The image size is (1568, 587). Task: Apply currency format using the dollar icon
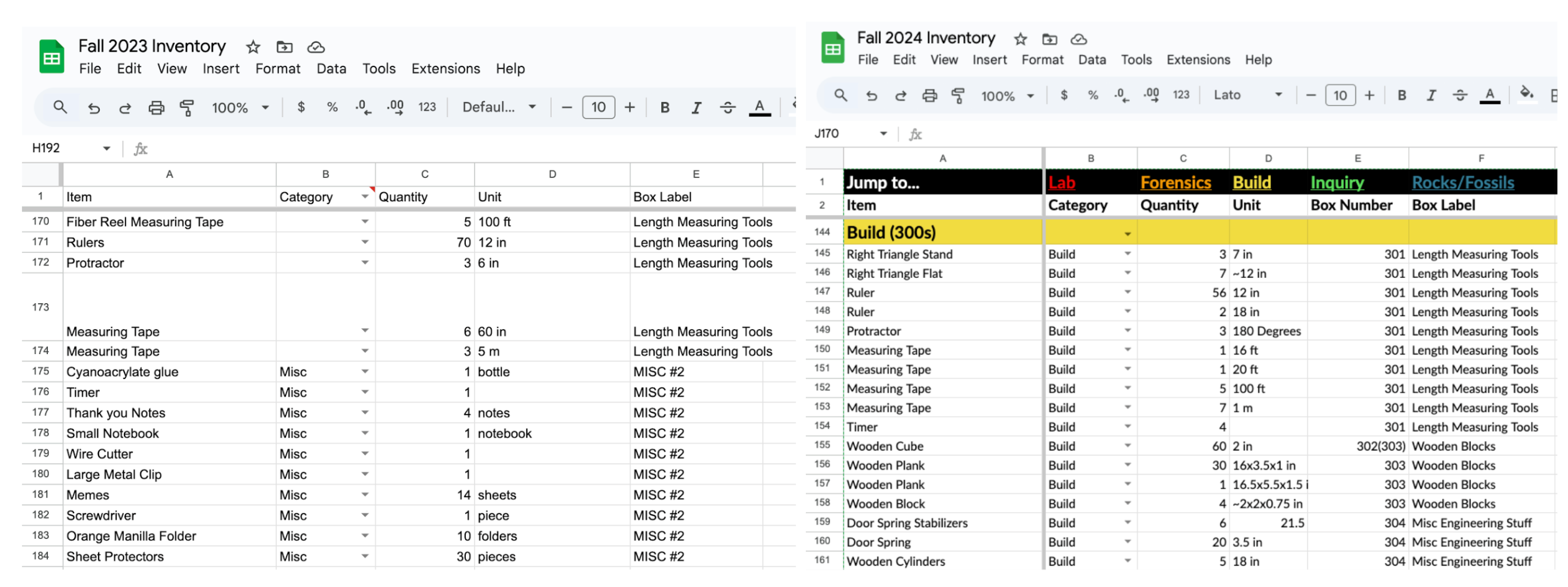point(301,107)
